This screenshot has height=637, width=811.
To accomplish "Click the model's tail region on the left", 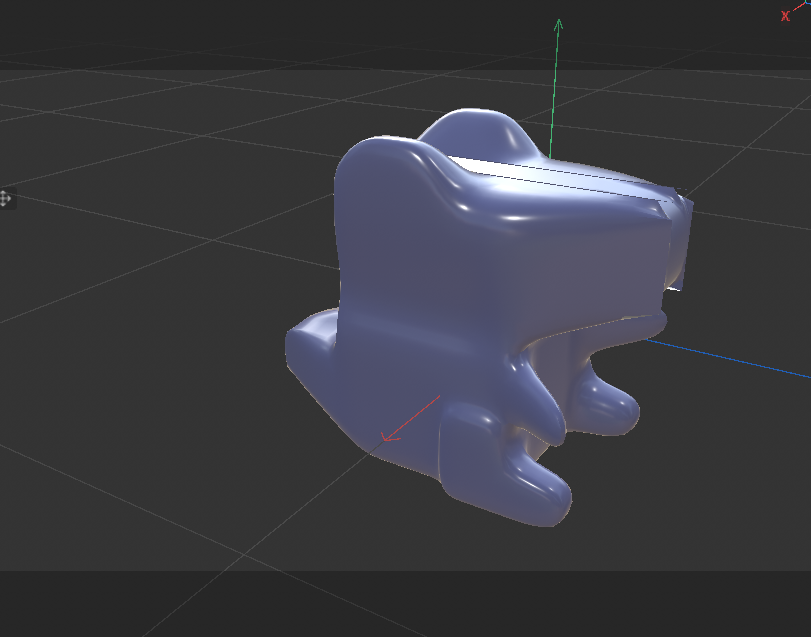I will click(310, 350).
